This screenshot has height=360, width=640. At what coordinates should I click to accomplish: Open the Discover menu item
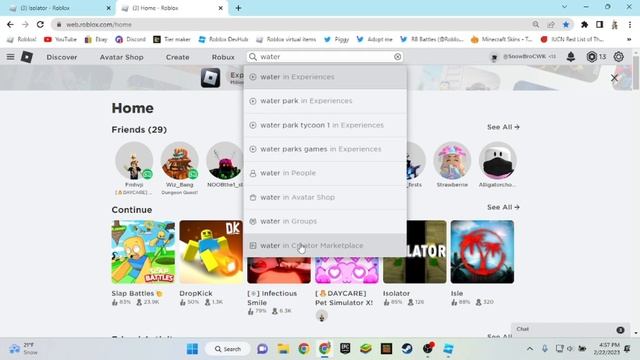click(x=62, y=57)
